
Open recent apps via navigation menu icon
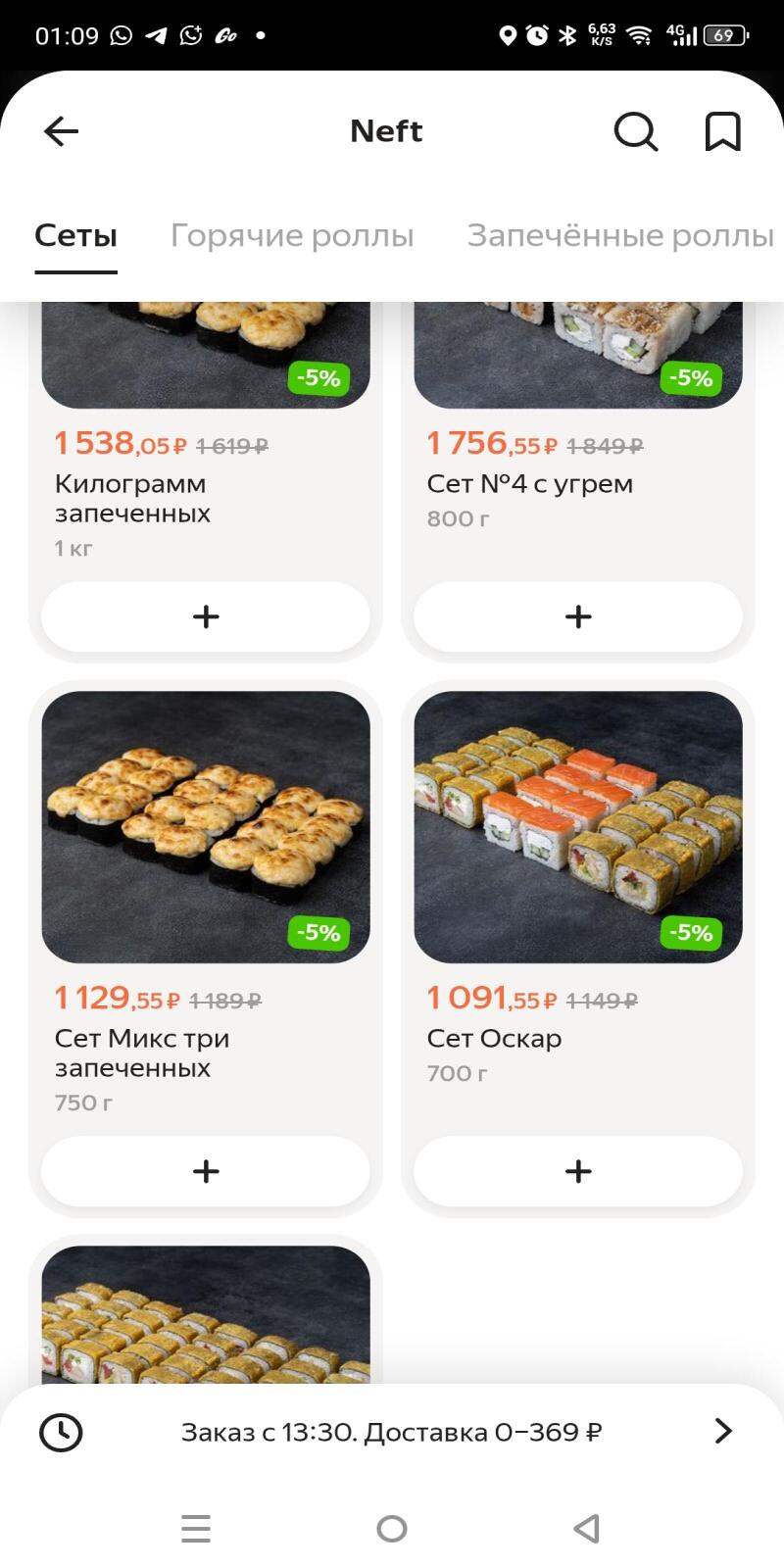tap(196, 1529)
